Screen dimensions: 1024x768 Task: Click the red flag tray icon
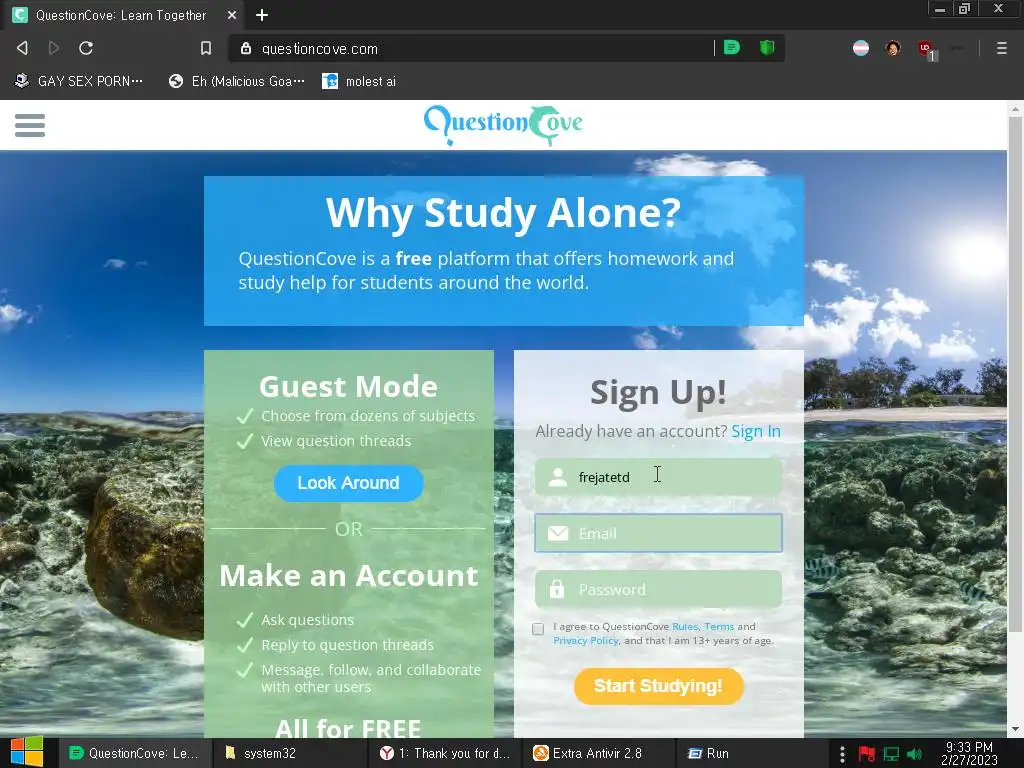(x=867, y=754)
